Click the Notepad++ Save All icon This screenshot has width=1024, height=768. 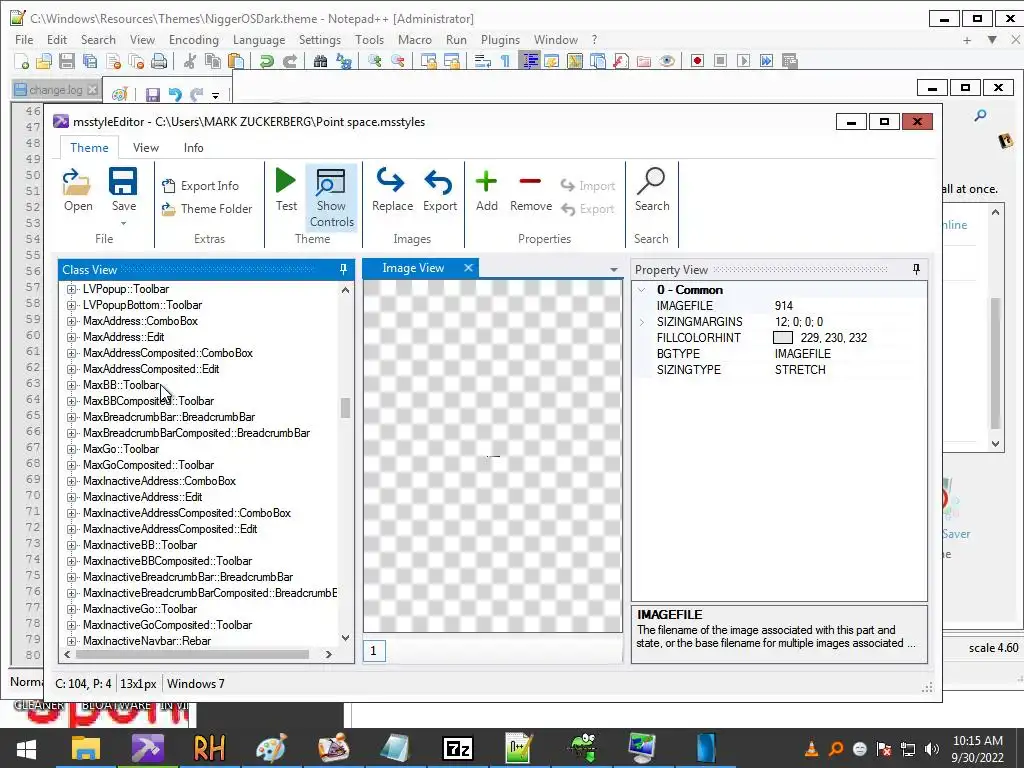(x=89, y=61)
